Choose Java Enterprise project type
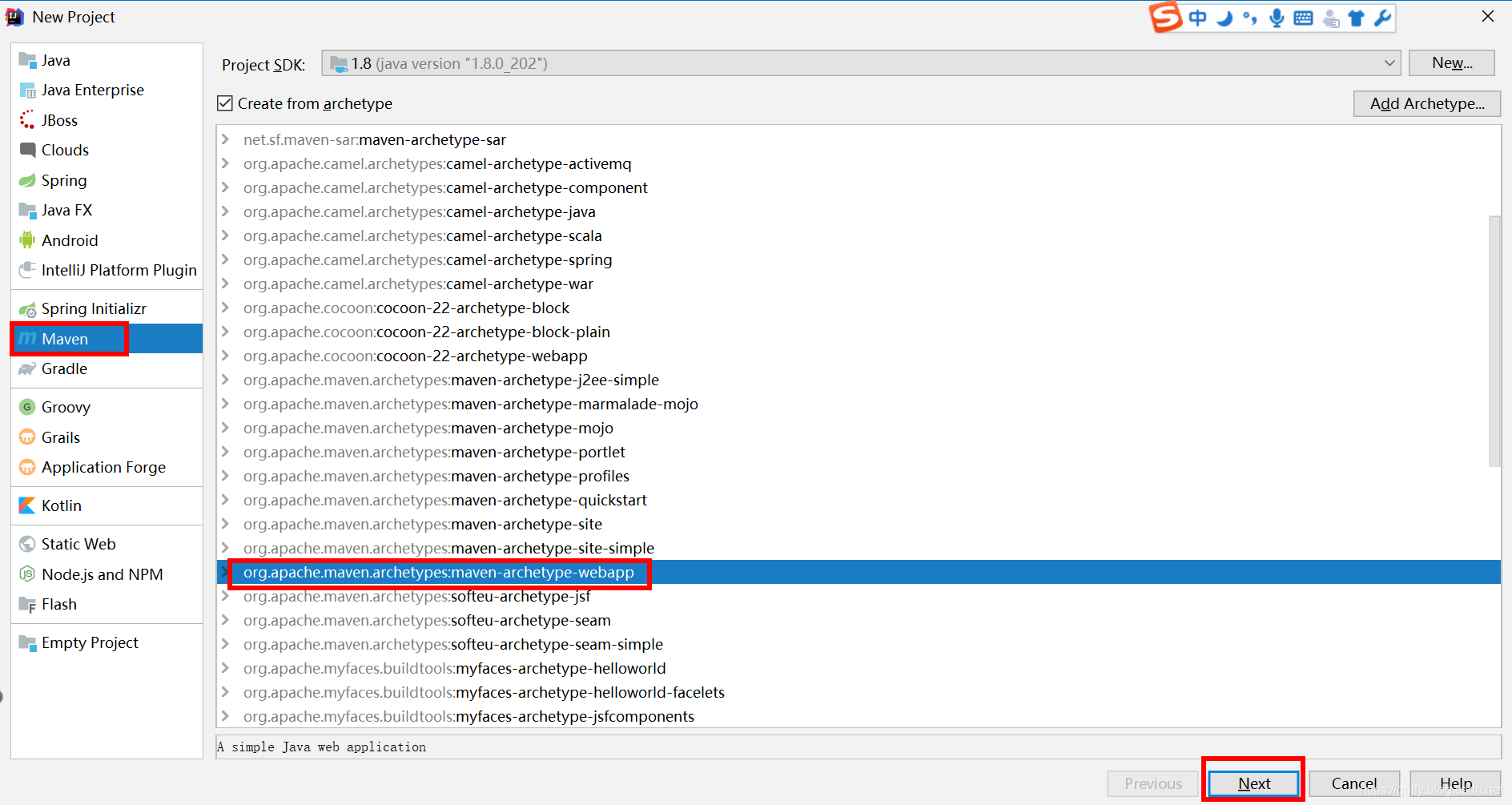The width and height of the screenshot is (1512, 805). pyautogui.click(x=107, y=91)
